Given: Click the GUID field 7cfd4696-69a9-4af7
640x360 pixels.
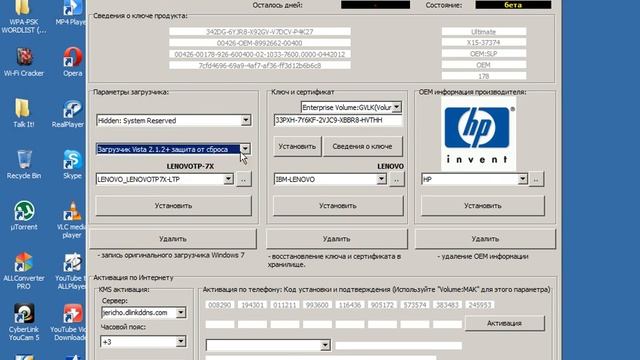Looking at the screenshot, I should [x=260, y=65].
